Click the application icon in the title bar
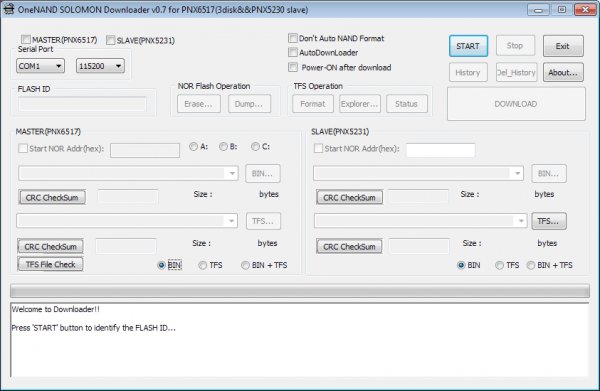Screen dimensions: 600x391 pos(9,9)
